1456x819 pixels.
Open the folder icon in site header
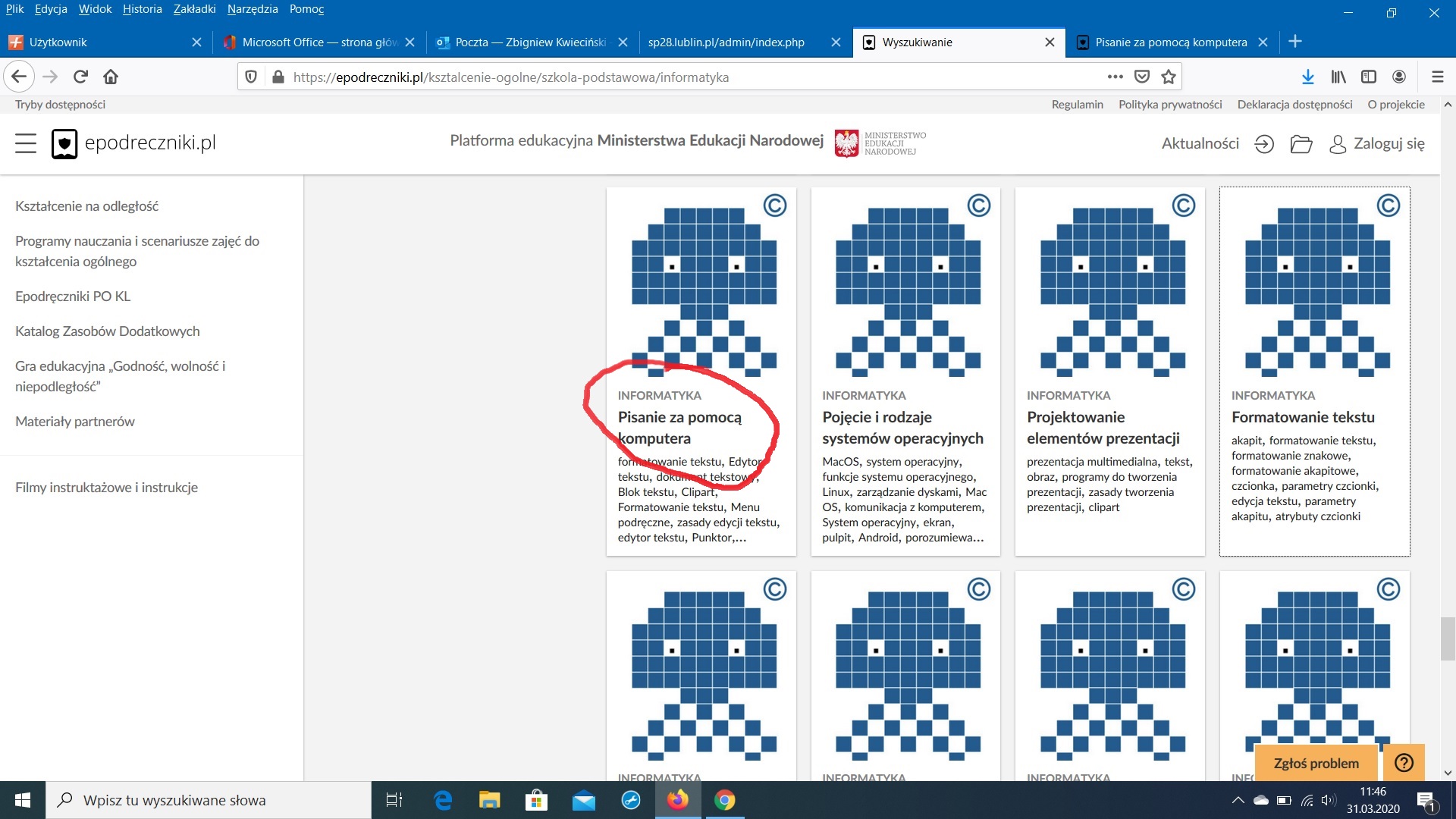coord(1301,144)
